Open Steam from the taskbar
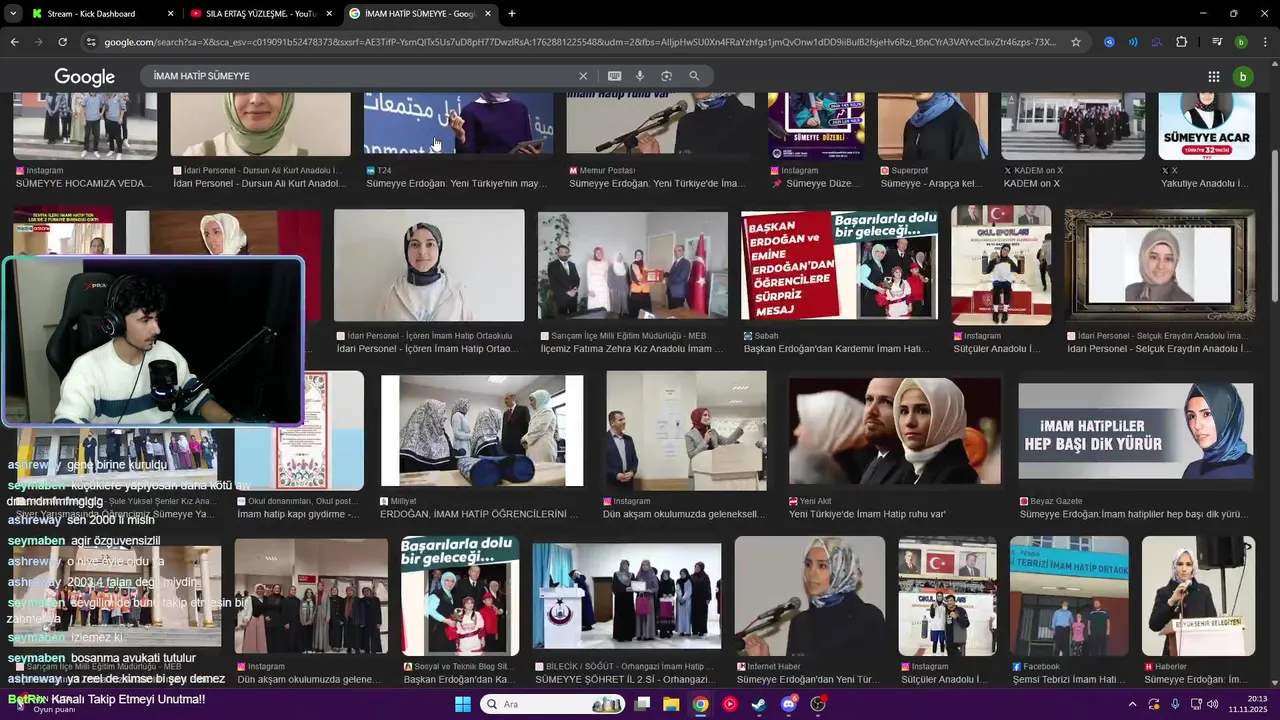This screenshot has width=1280, height=720. [759, 704]
